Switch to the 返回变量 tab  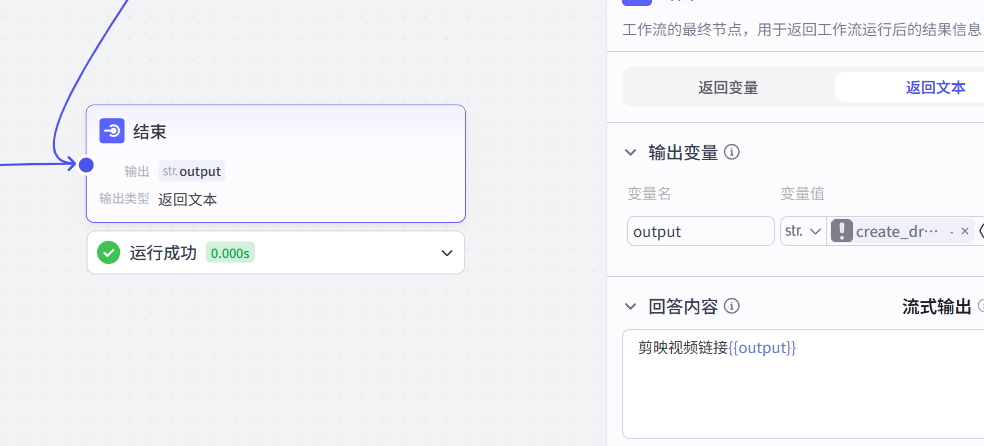coord(728,87)
